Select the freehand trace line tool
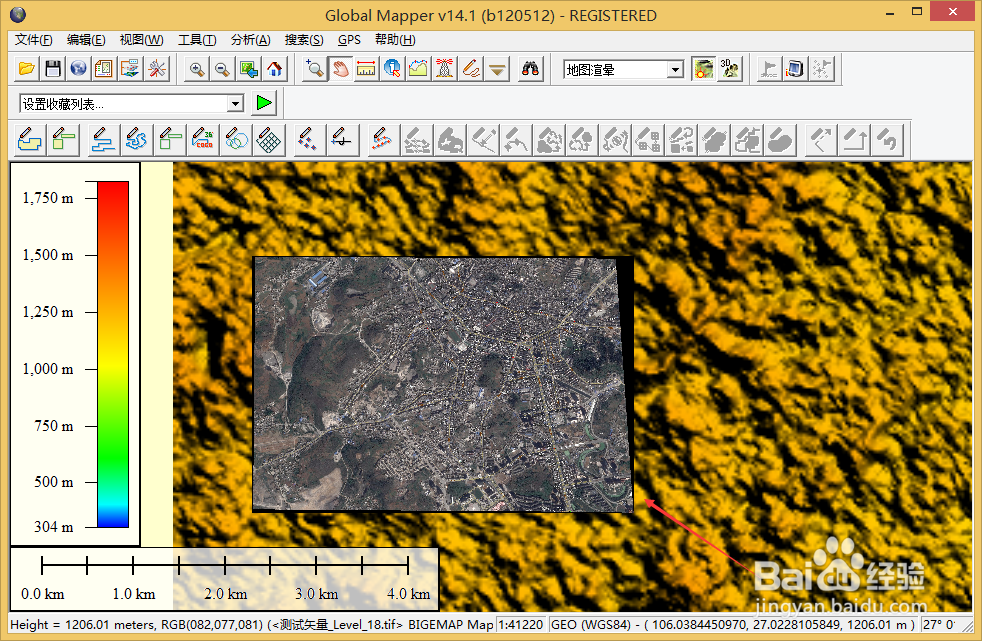Screen dimensions: 982x641 137,140
